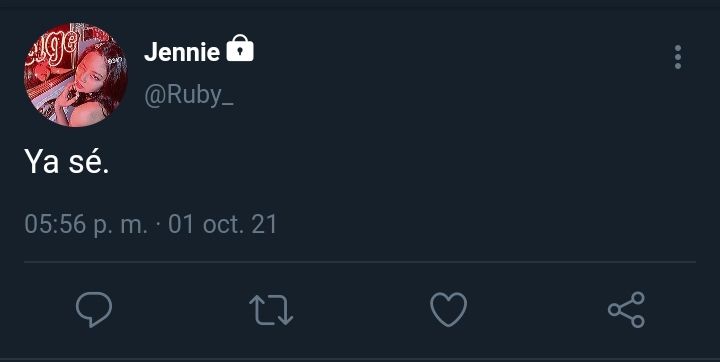Open the @Ruby_ handle profile link
The height and width of the screenshot is (362, 720).
coord(189,96)
